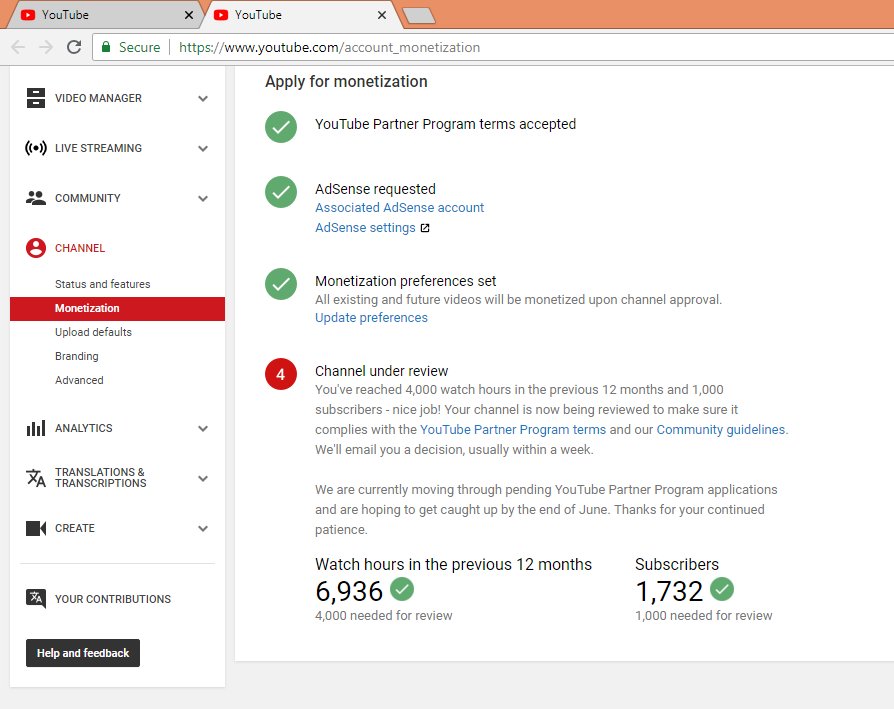Click the Community people icon

point(35,198)
